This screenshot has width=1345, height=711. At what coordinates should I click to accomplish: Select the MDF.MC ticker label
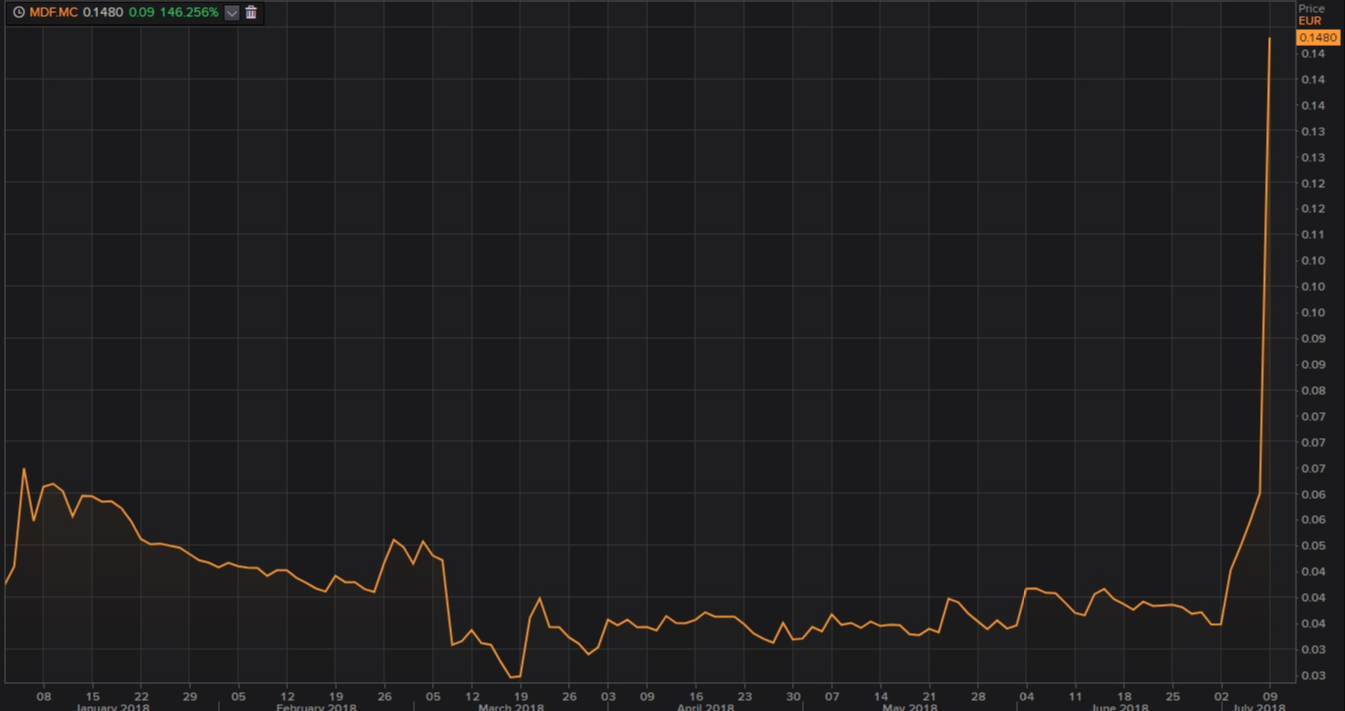[x=53, y=12]
